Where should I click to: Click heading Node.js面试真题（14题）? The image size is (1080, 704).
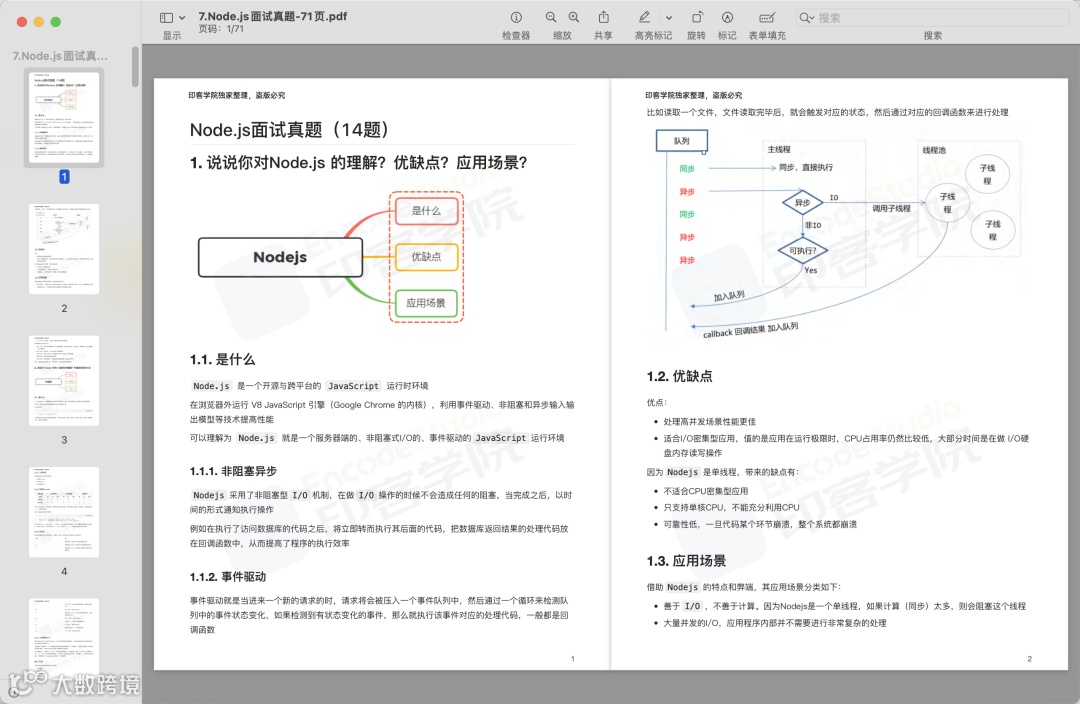tap(289, 130)
